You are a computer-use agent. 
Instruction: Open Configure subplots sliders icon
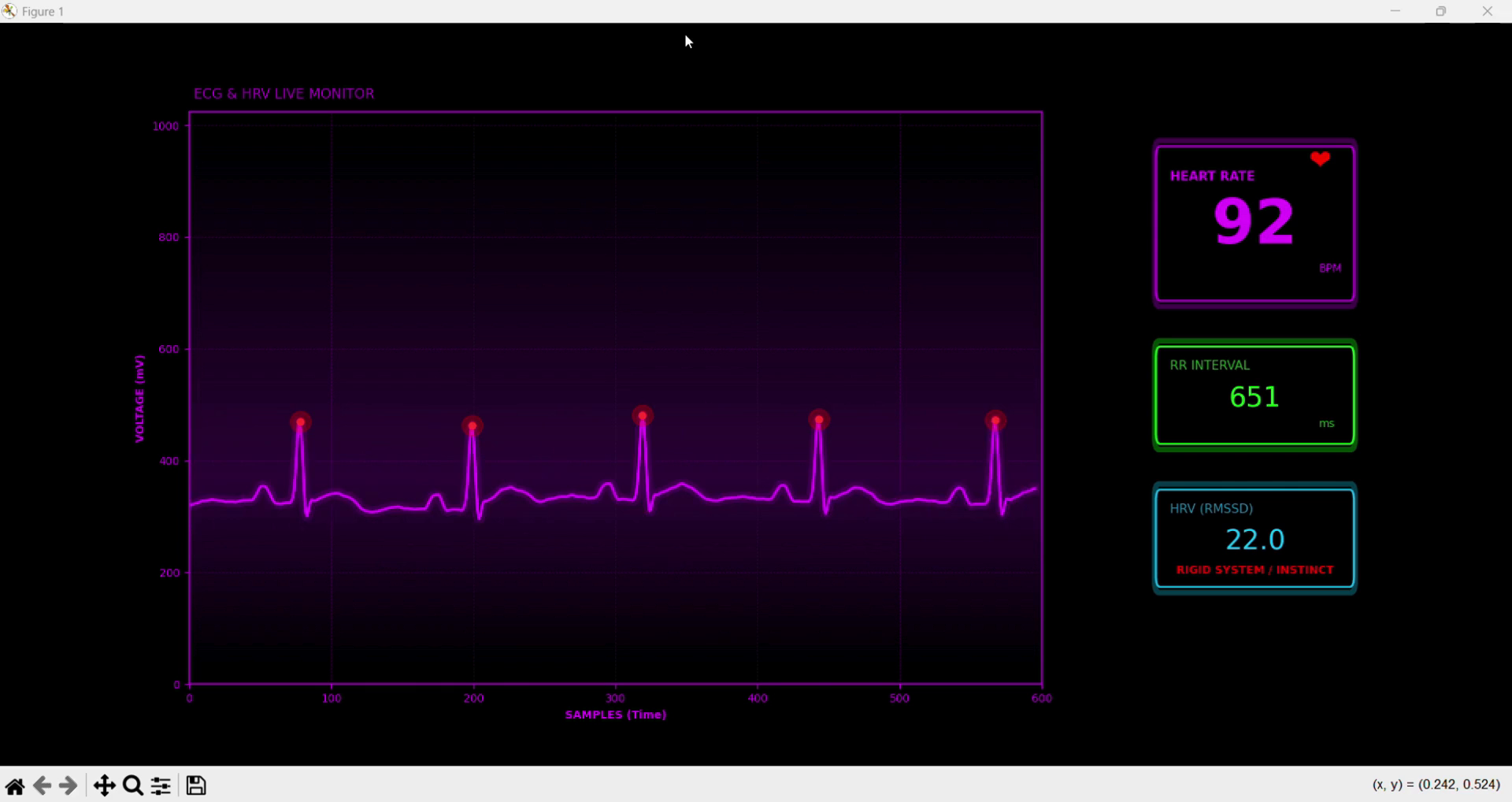[161, 785]
